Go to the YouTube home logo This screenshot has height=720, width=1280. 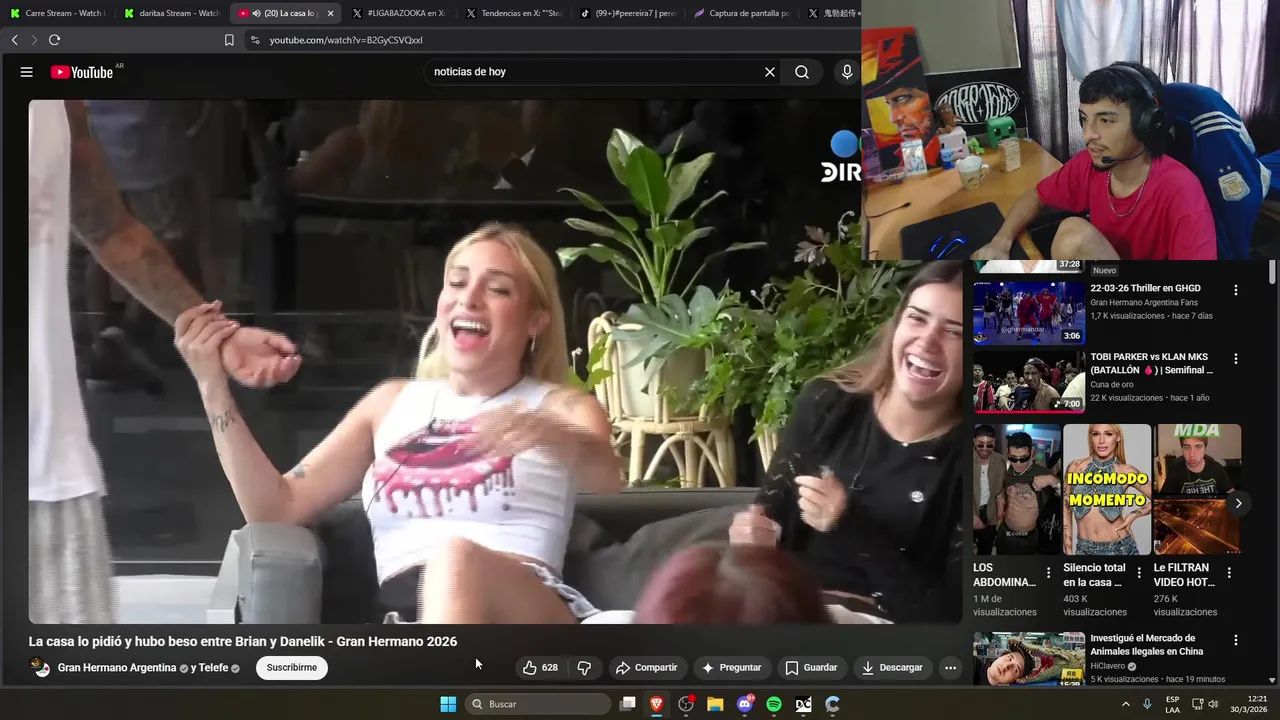coord(82,72)
